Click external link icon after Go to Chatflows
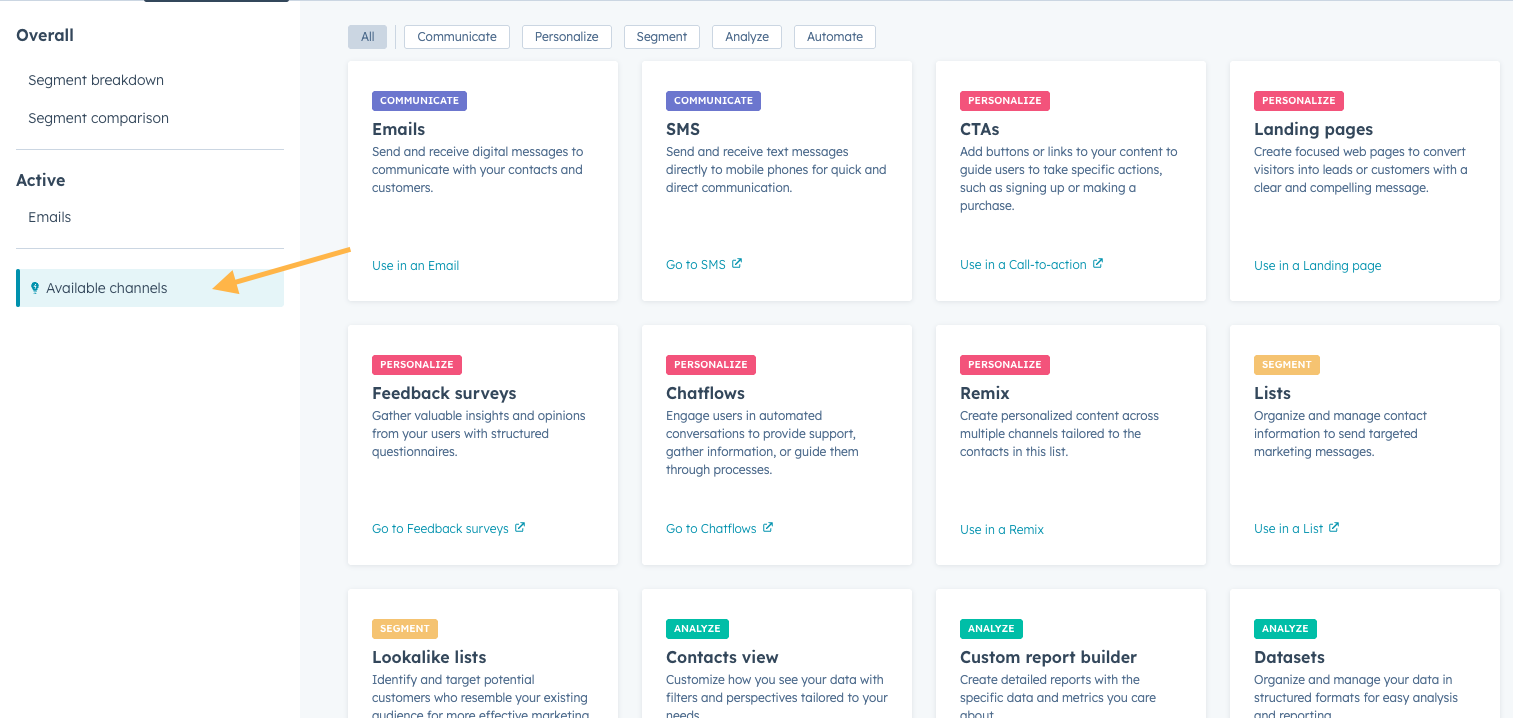The image size is (1513, 718). coord(768,528)
